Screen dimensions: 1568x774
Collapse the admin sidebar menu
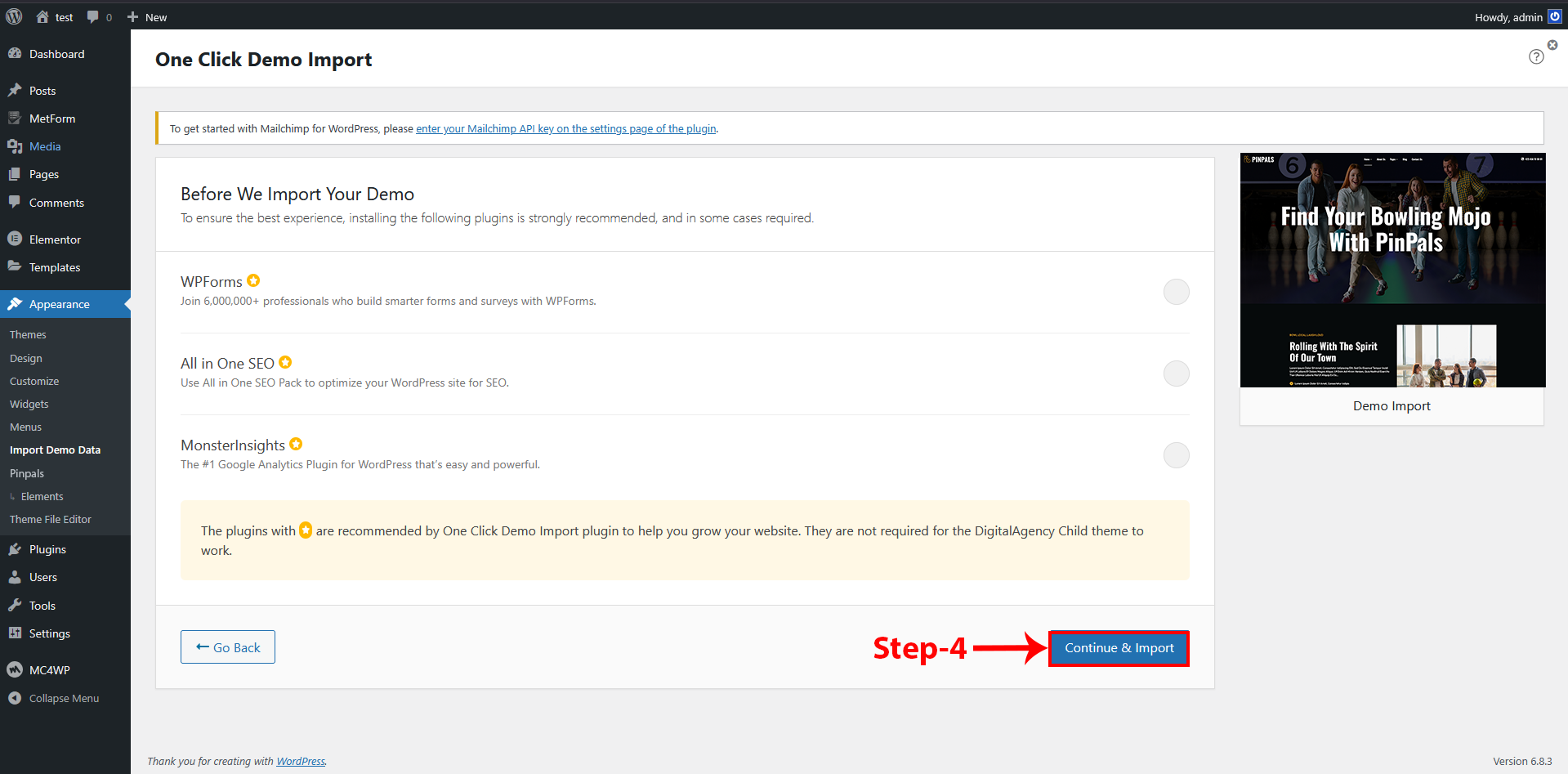pyautogui.click(x=64, y=698)
